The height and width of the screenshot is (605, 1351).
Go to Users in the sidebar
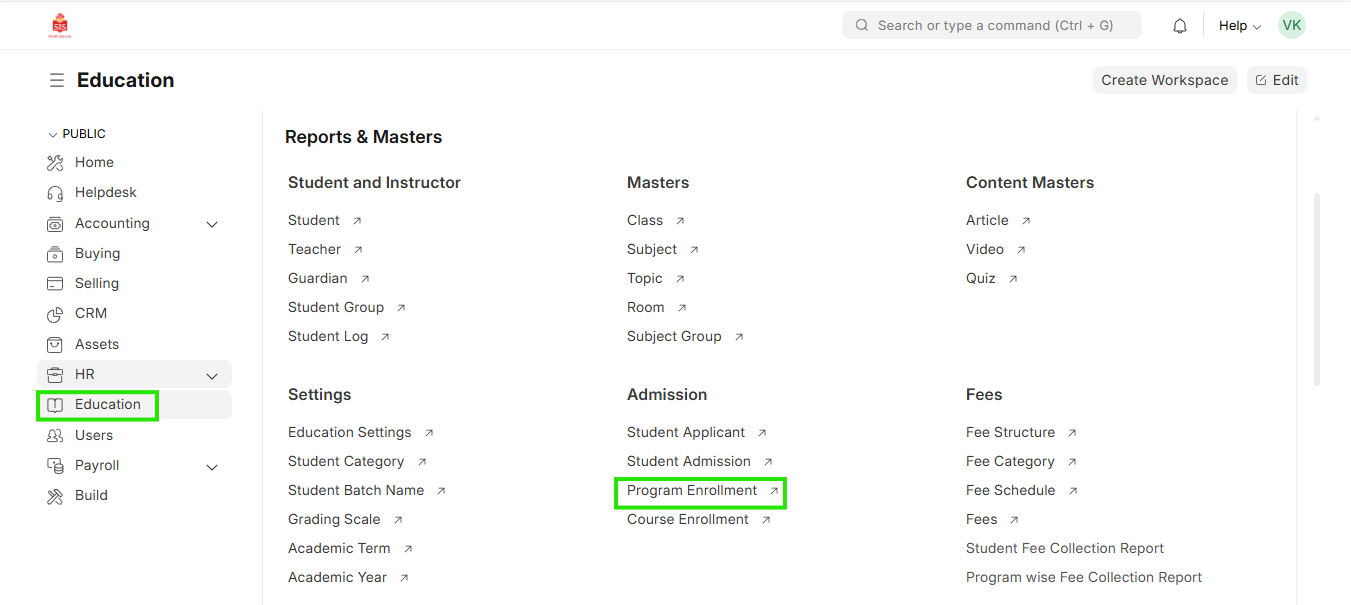click(93, 435)
